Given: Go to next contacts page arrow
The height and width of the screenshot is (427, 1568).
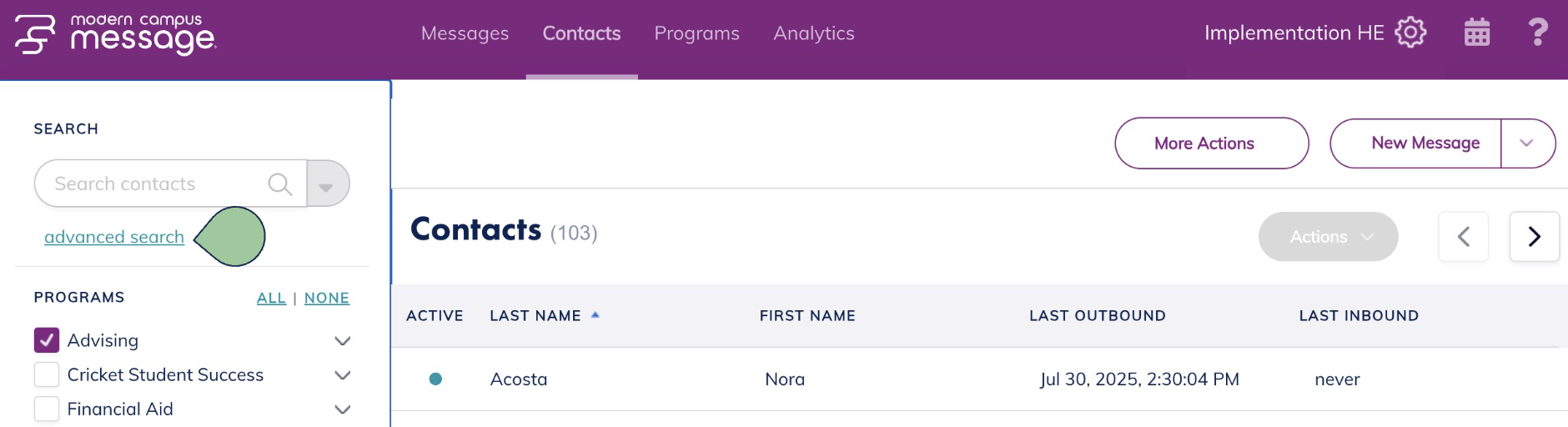Looking at the screenshot, I should [1534, 237].
